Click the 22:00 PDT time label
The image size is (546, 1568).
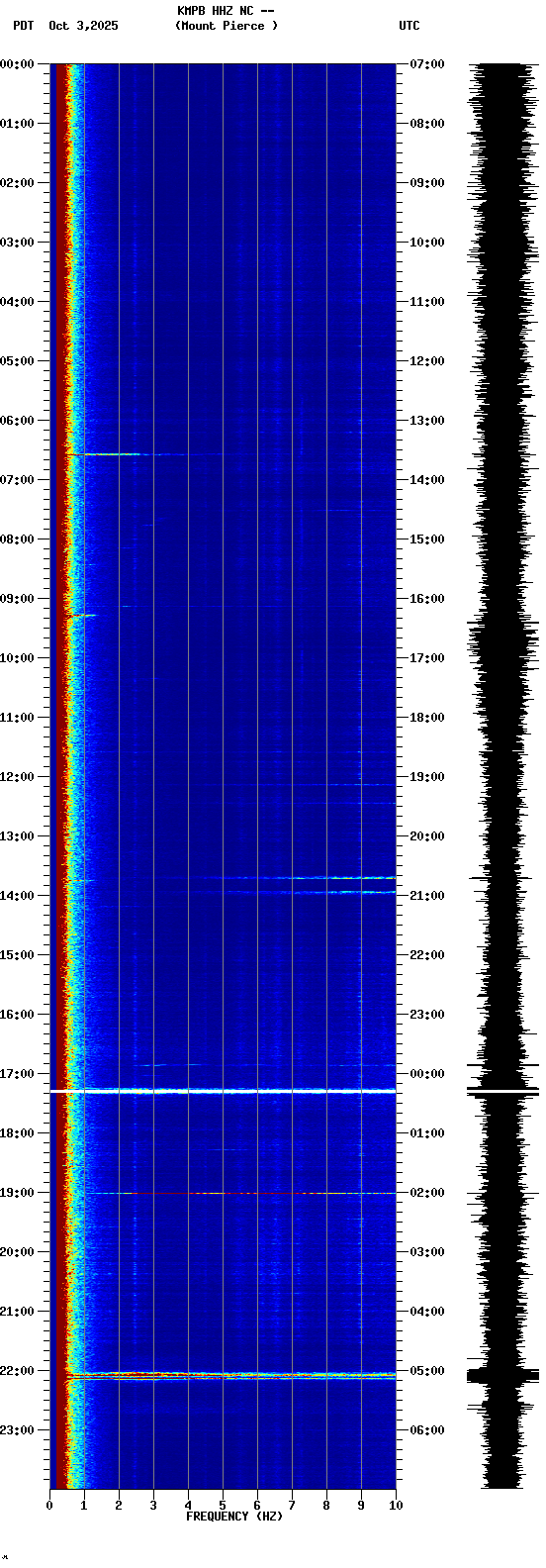pyautogui.click(x=17, y=1371)
